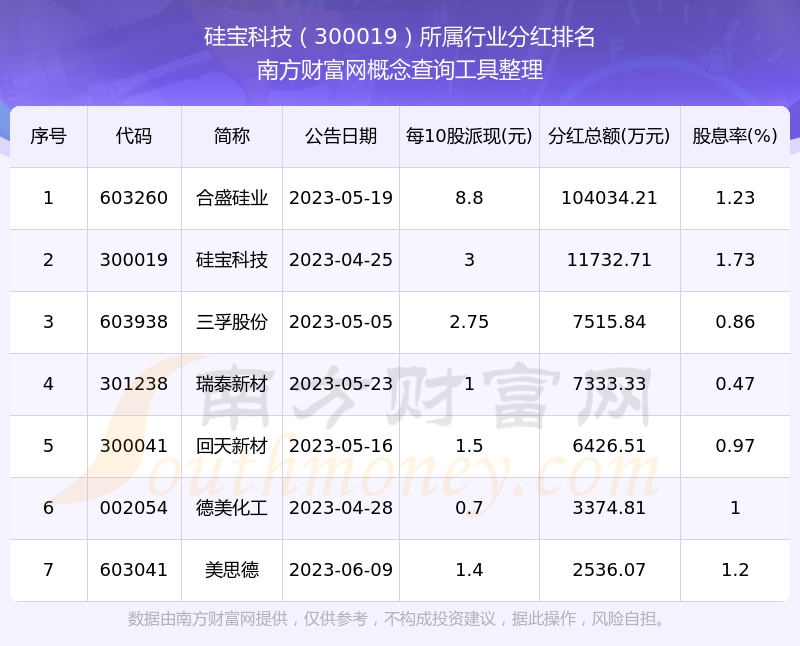800x646 pixels.
Task: Click the payout value 8.8
Action: (469, 198)
